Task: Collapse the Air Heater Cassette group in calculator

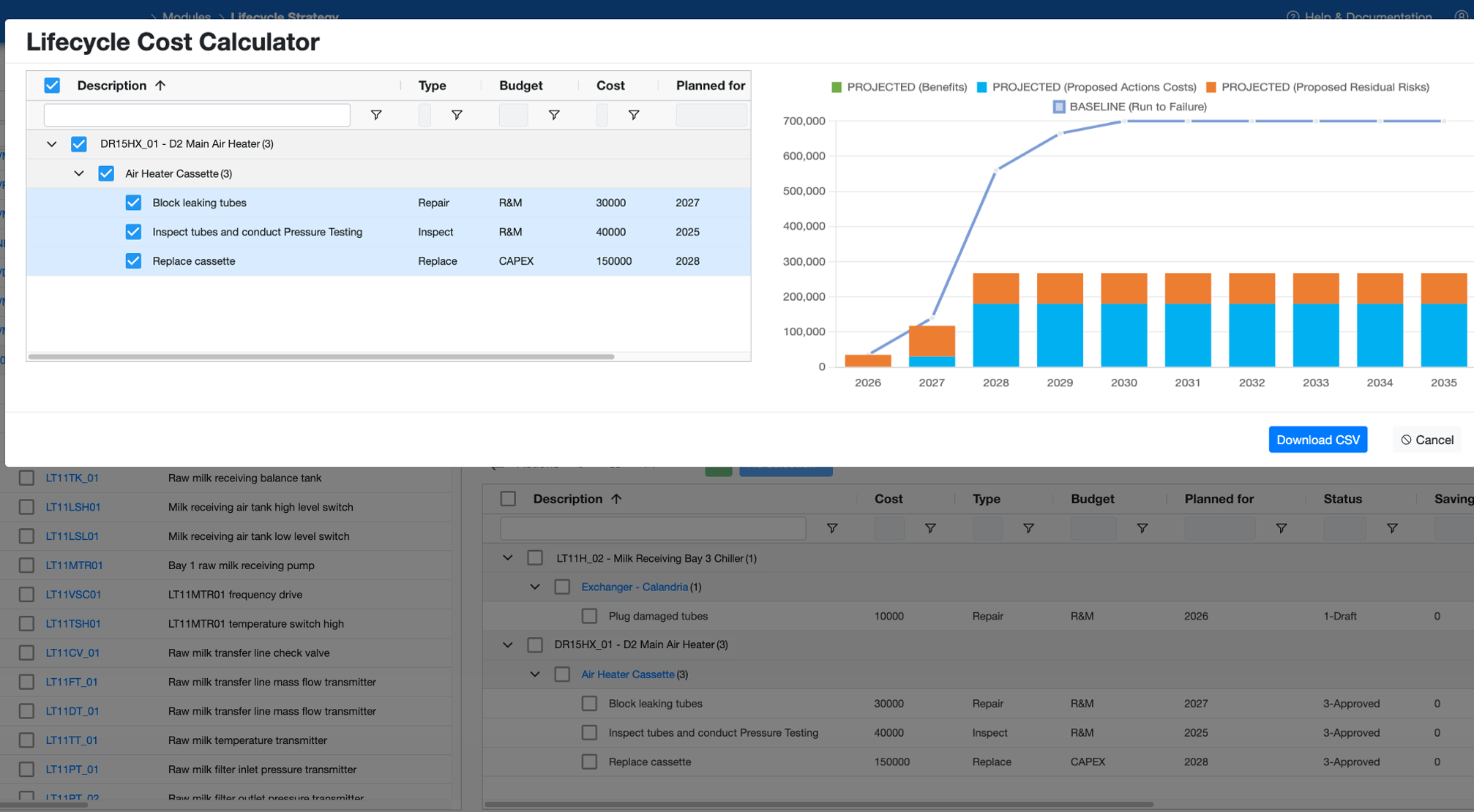Action: point(79,173)
